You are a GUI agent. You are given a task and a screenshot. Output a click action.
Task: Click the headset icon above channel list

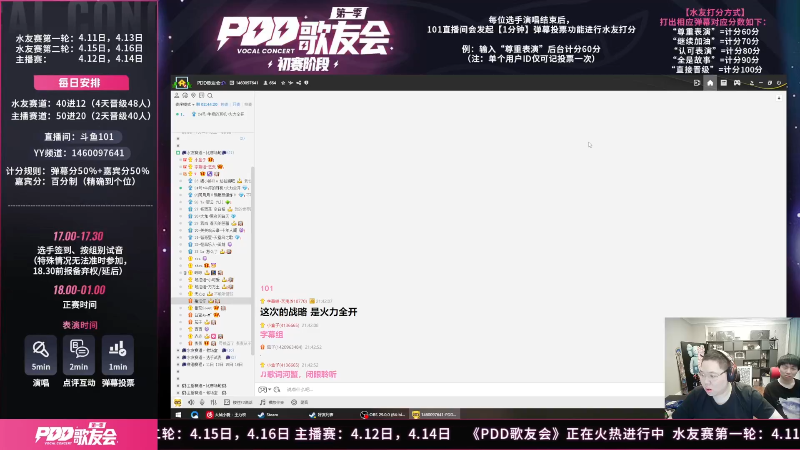(185, 95)
